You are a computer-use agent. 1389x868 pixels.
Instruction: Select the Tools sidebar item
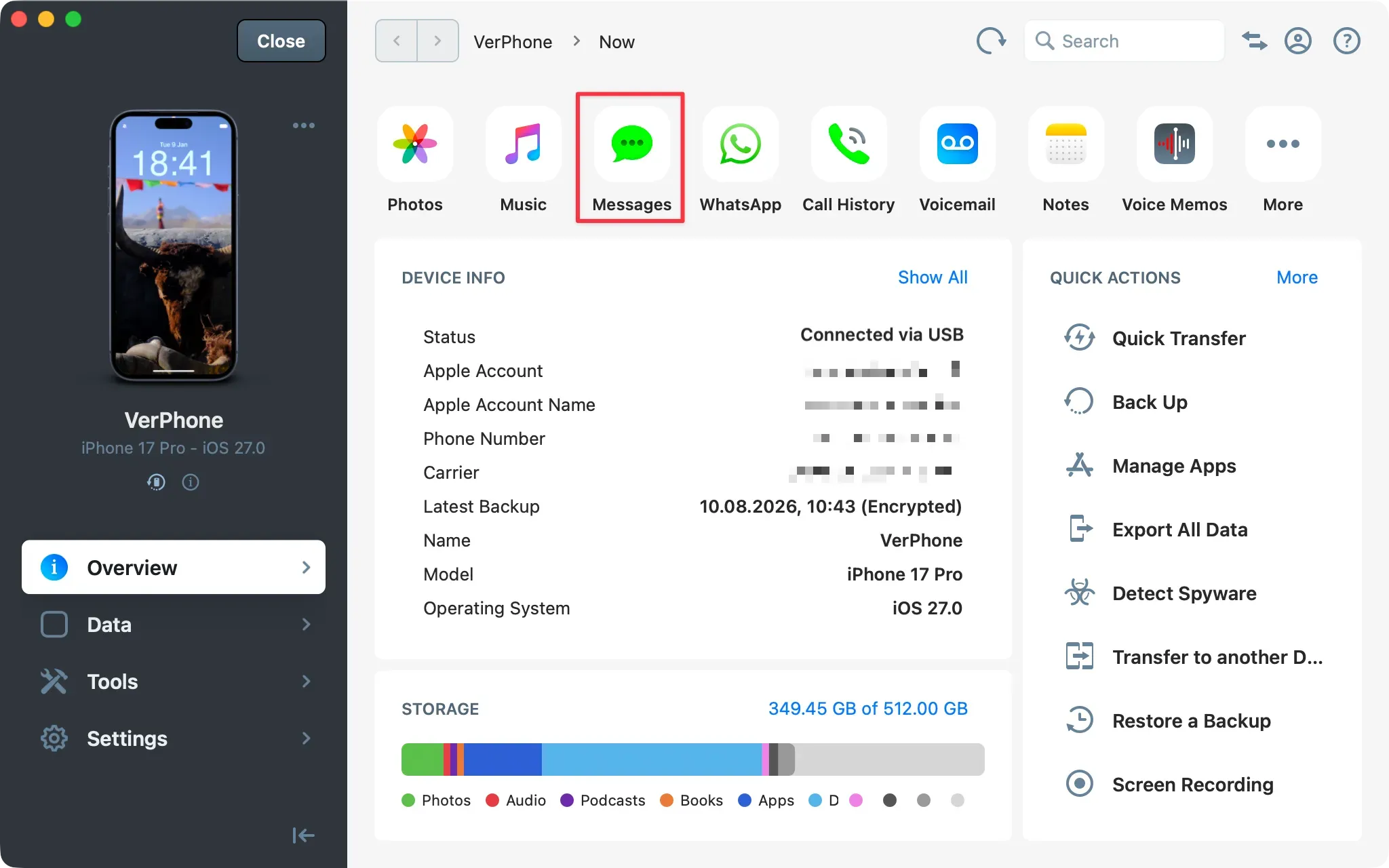[x=174, y=681]
